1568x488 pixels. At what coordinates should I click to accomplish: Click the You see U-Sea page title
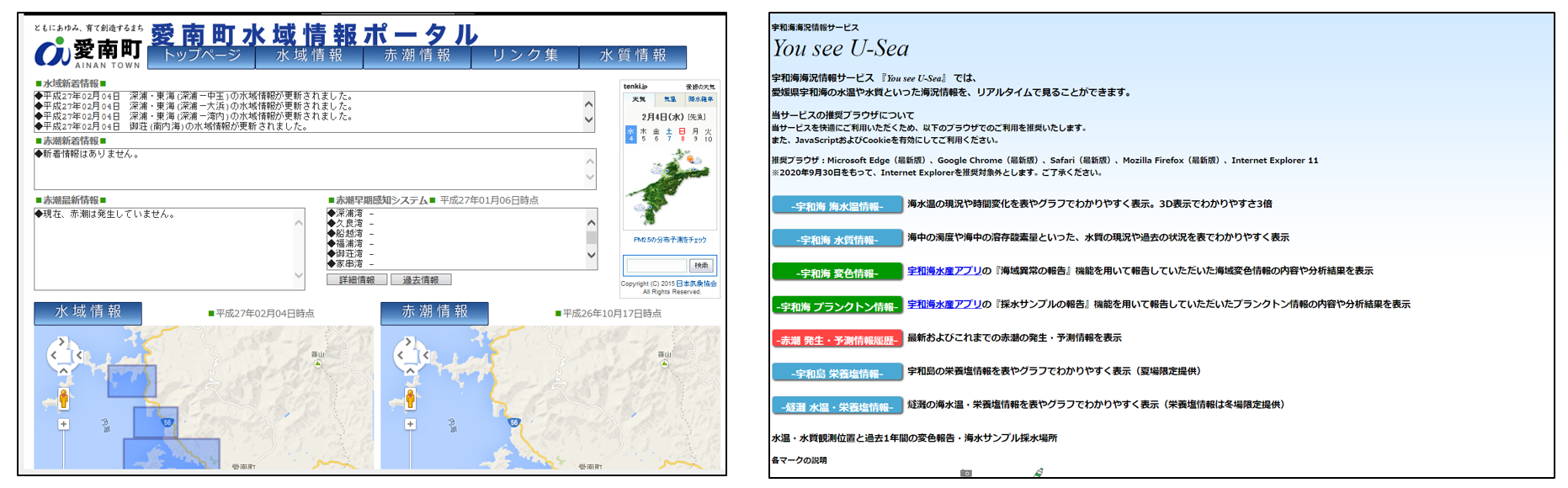click(x=841, y=48)
